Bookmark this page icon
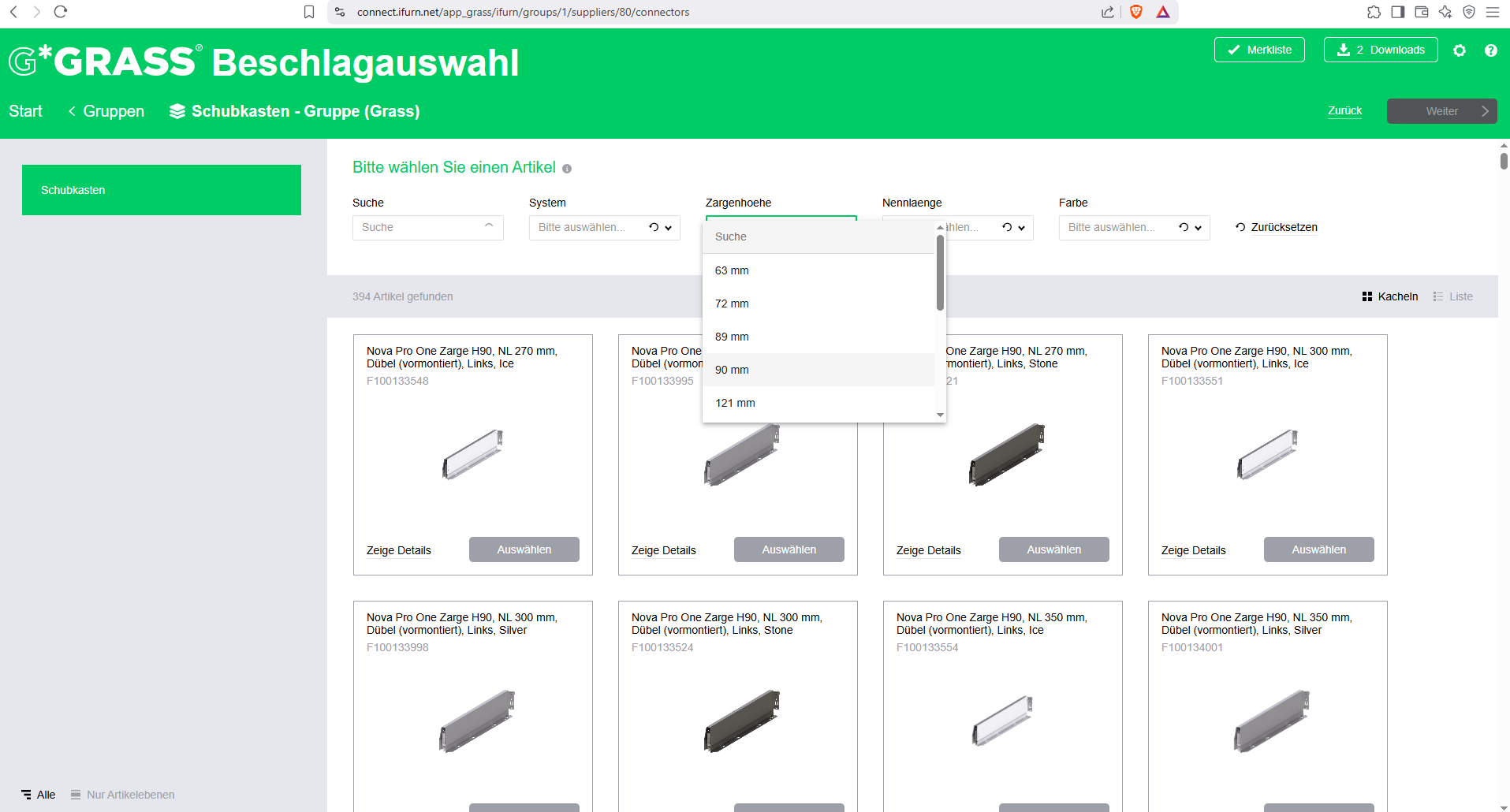1510x812 pixels. pos(309,12)
